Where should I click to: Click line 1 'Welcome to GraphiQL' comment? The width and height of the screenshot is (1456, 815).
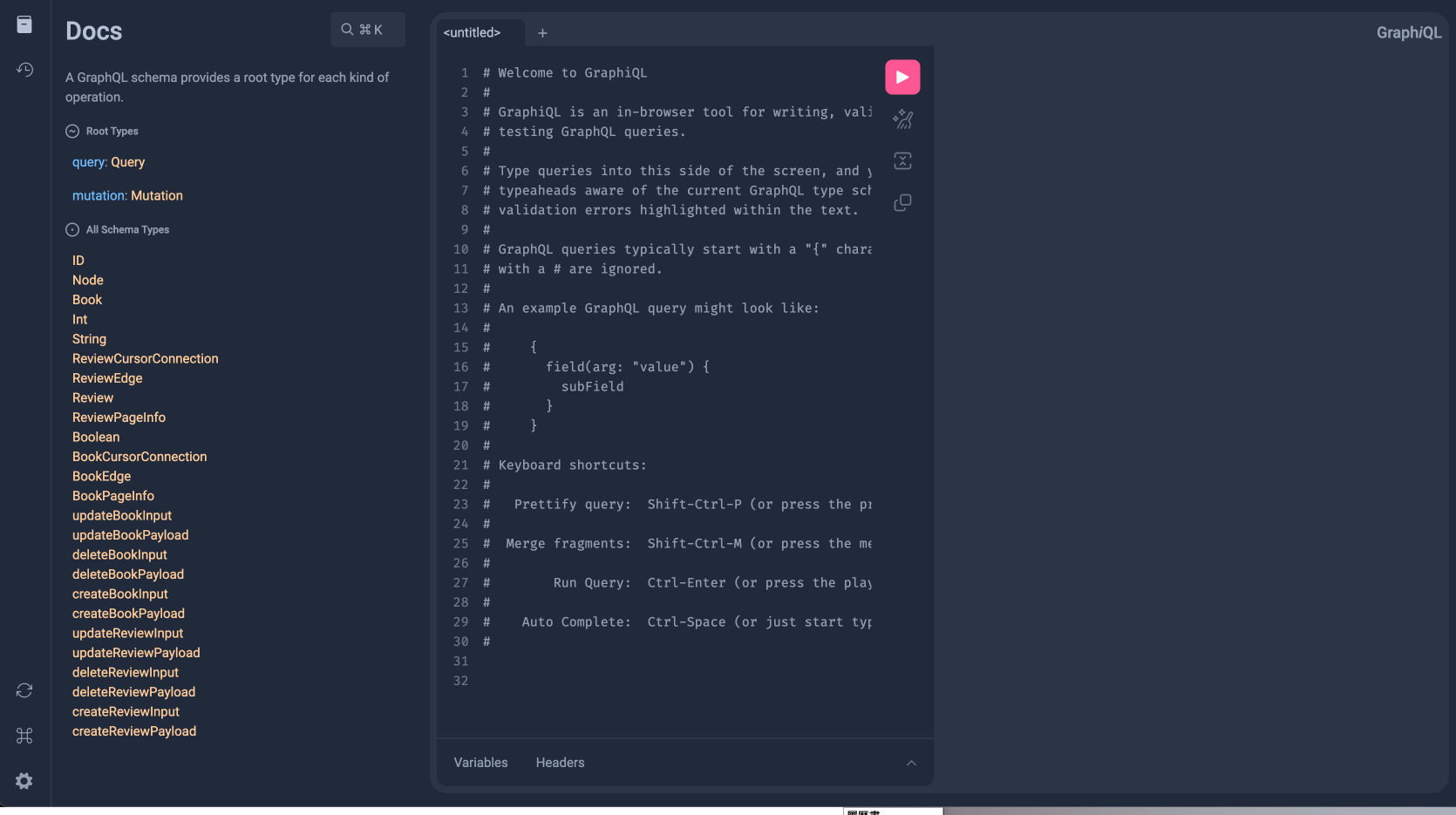(x=565, y=73)
